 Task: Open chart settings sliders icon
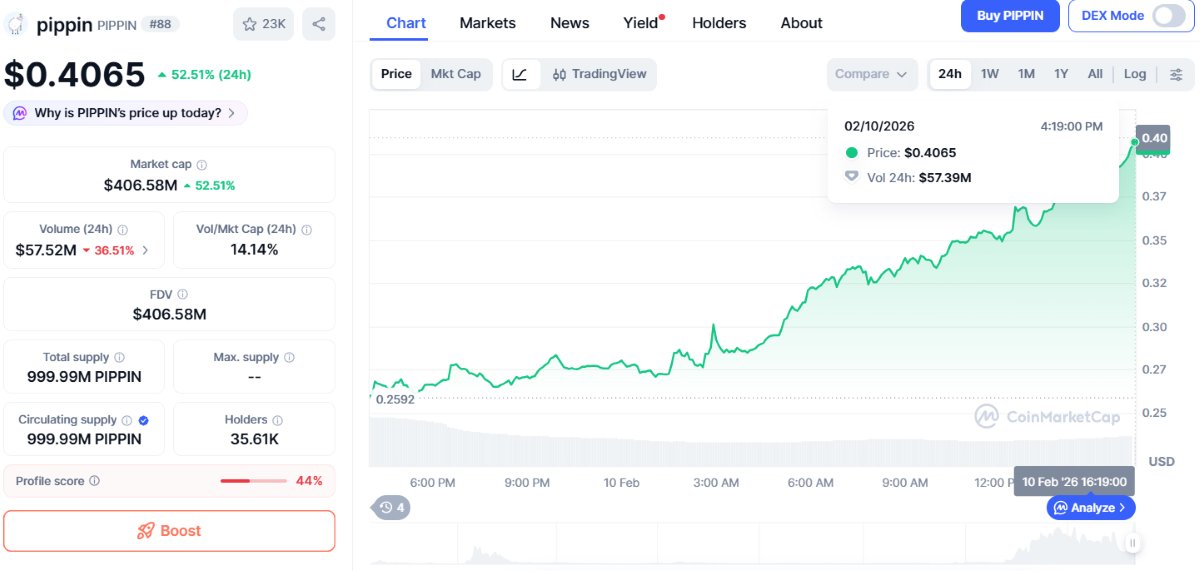[x=1176, y=74]
